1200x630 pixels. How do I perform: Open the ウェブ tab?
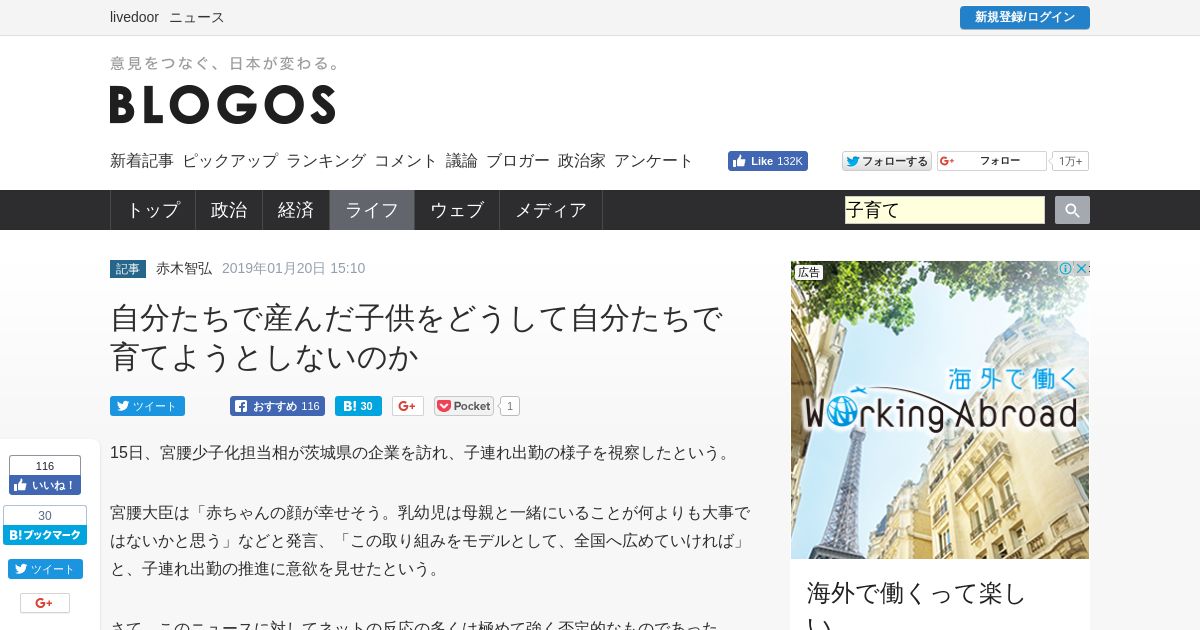tap(457, 210)
